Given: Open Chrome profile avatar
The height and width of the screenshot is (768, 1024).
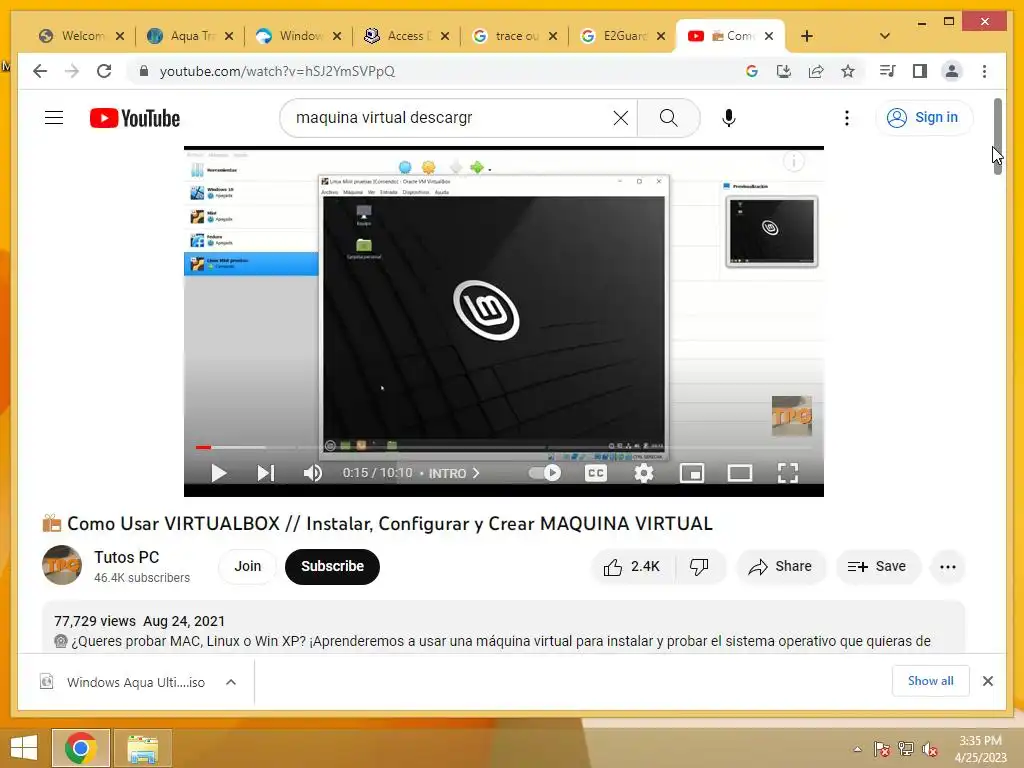Looking at the screenshot, I should [952, 71].
